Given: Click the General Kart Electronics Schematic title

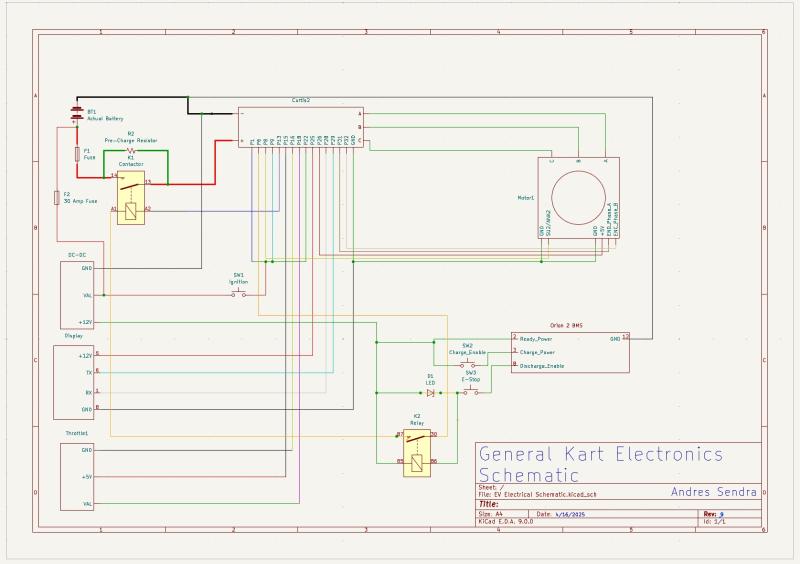Looking at the screenshot, I should point(600,464).
